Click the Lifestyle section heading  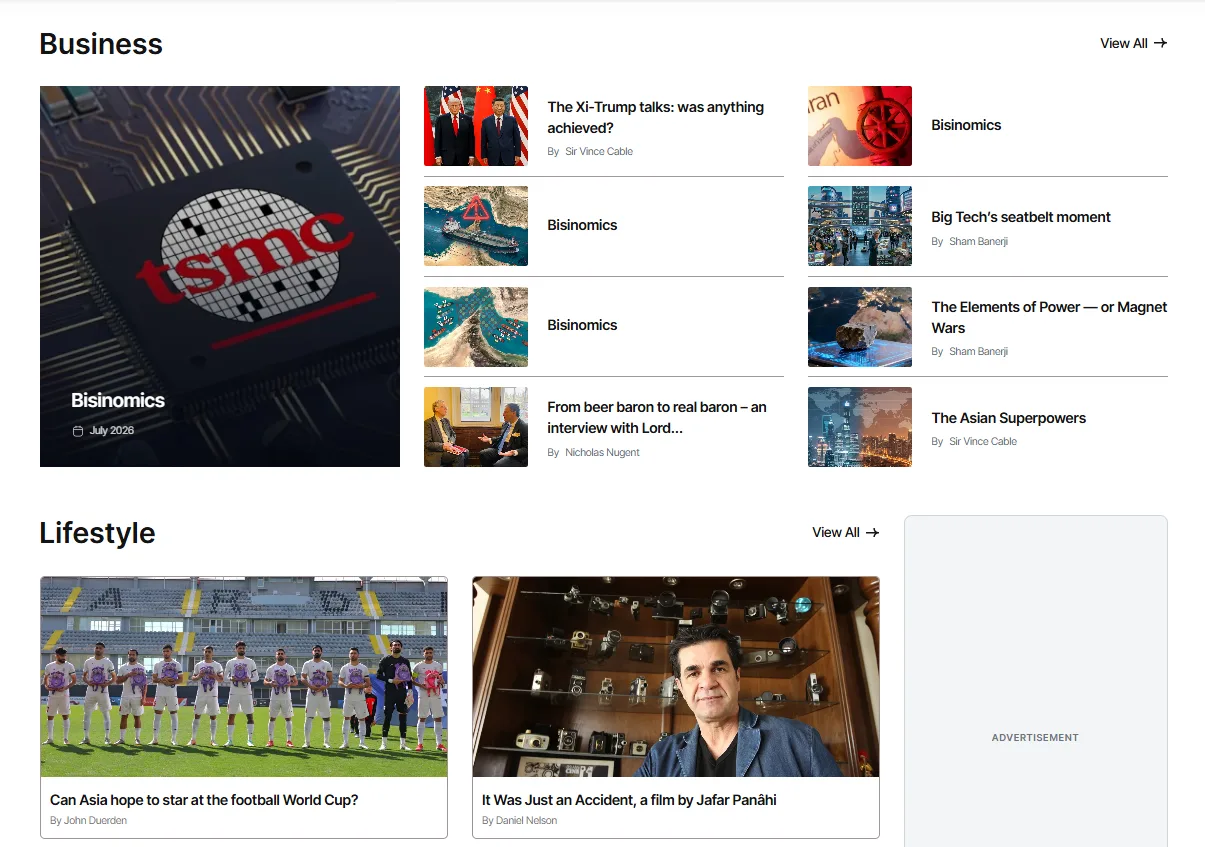coord(97,533)
